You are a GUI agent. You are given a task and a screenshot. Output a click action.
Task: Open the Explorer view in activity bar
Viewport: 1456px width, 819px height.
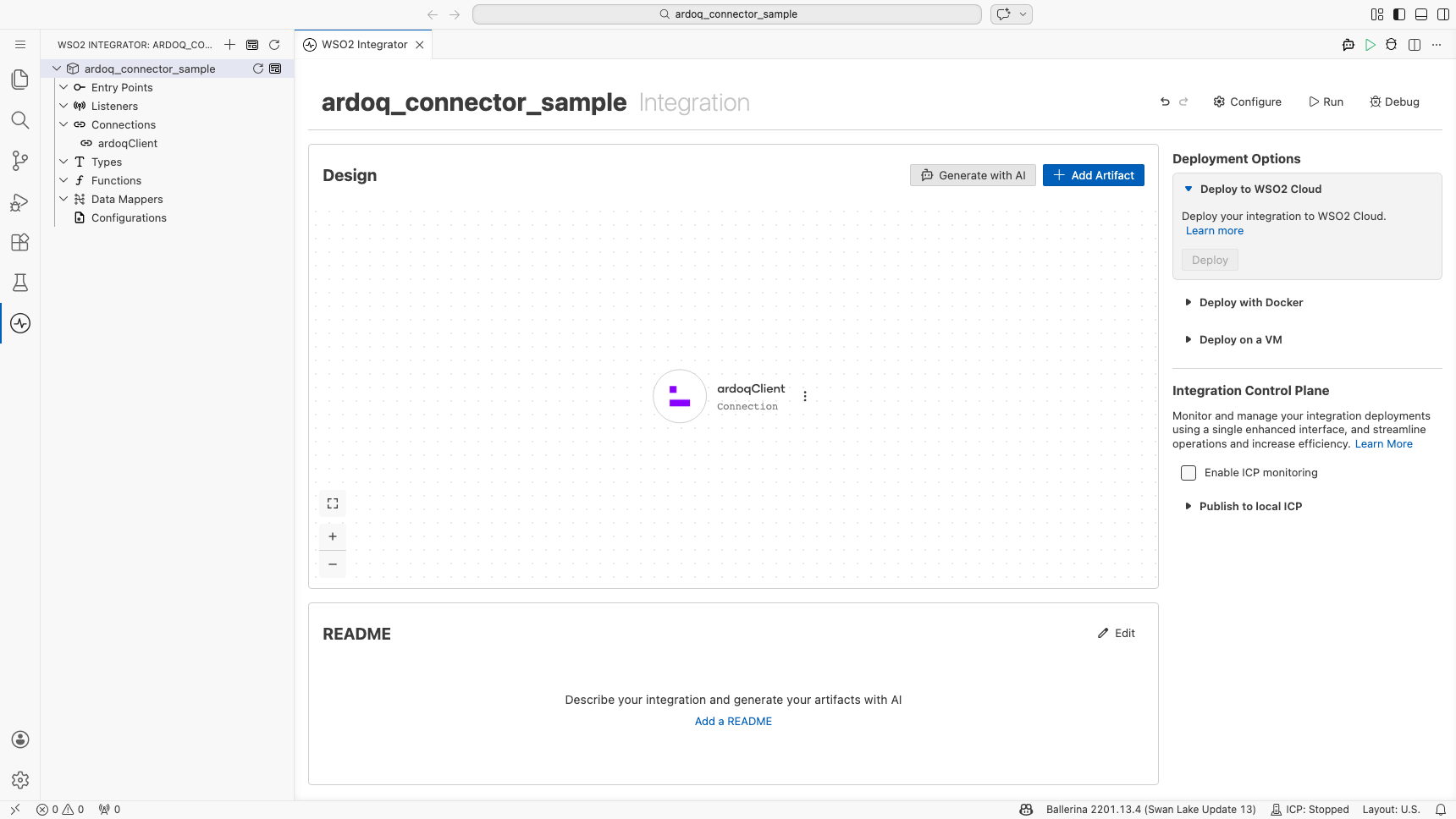[x=20, y=80]
